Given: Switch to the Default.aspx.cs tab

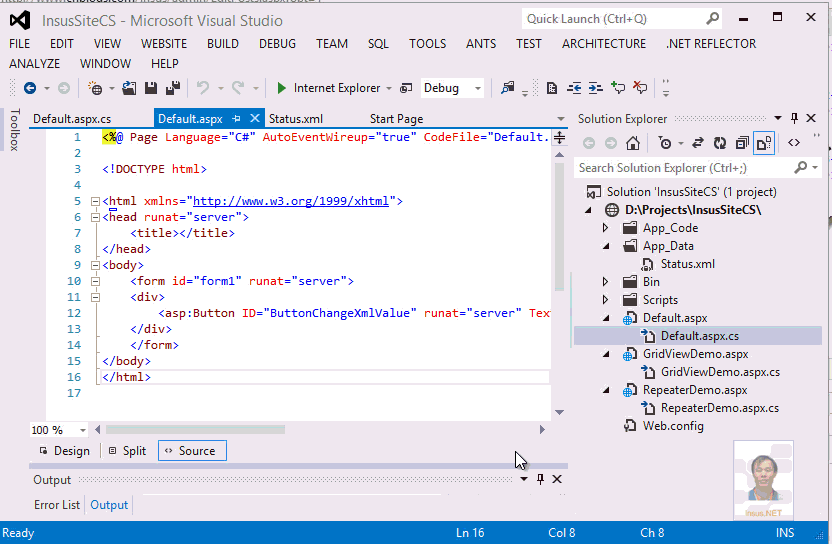Looking at the screenshot, I should [x=72, y=119].
